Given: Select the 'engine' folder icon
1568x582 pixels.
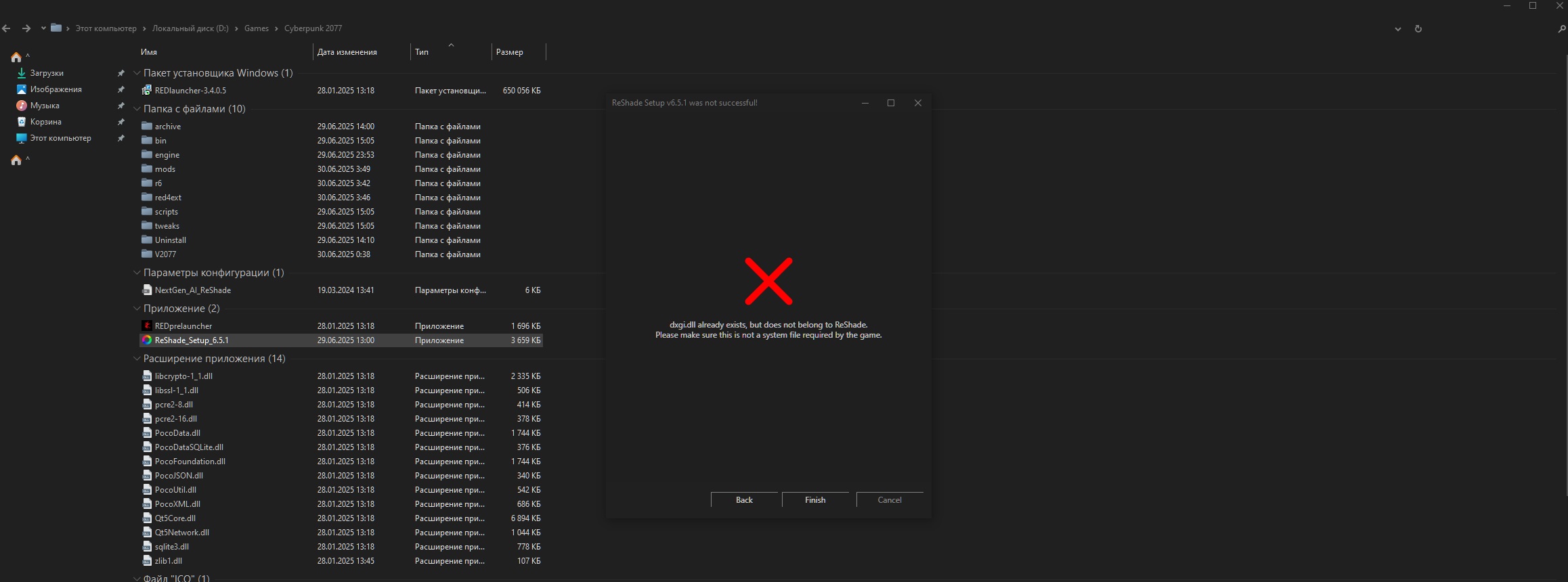Looking at the screenshot, I should tap(147, 154).
